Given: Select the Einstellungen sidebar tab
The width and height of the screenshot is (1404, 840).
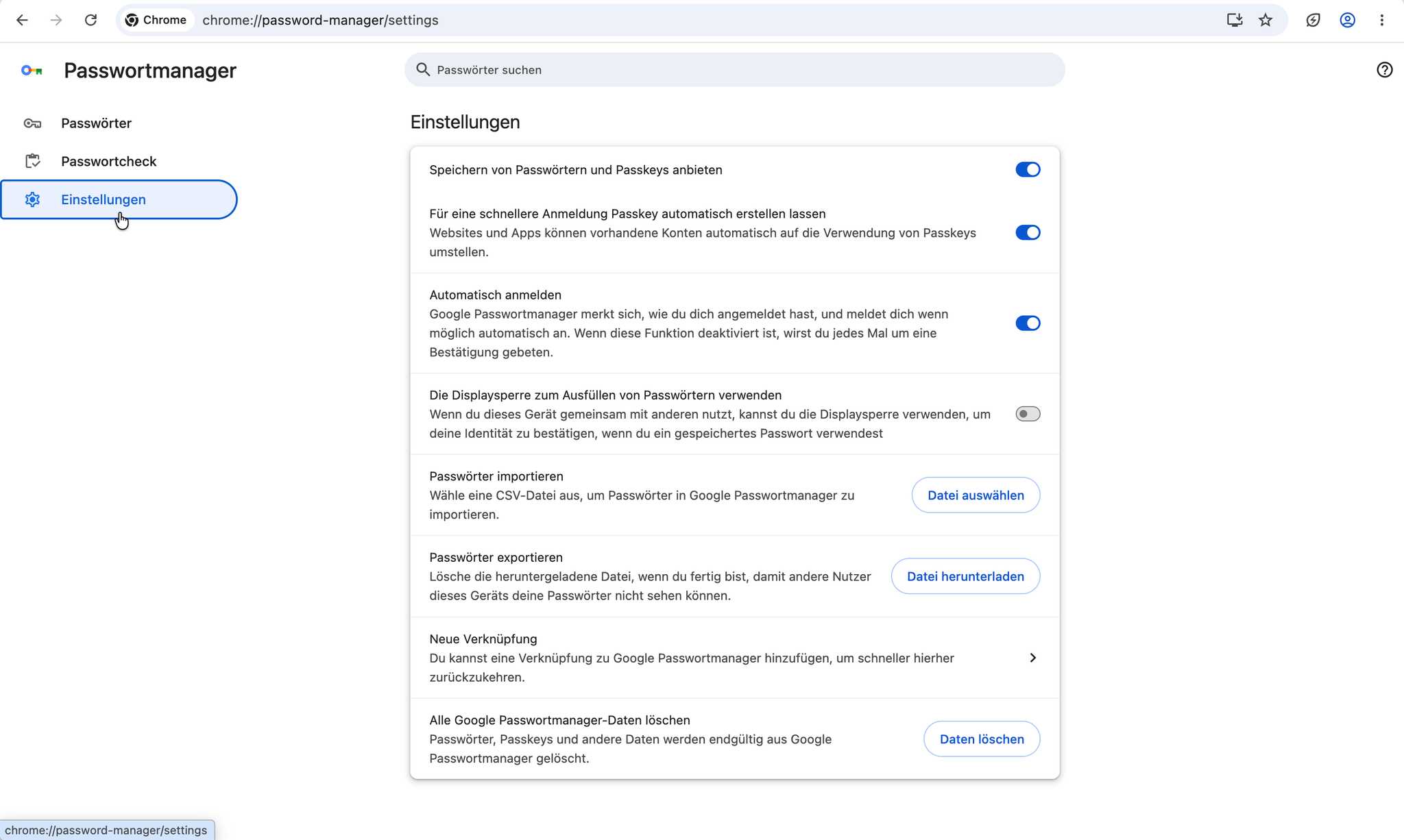Looking at the screenshot, I should [119, 199].
